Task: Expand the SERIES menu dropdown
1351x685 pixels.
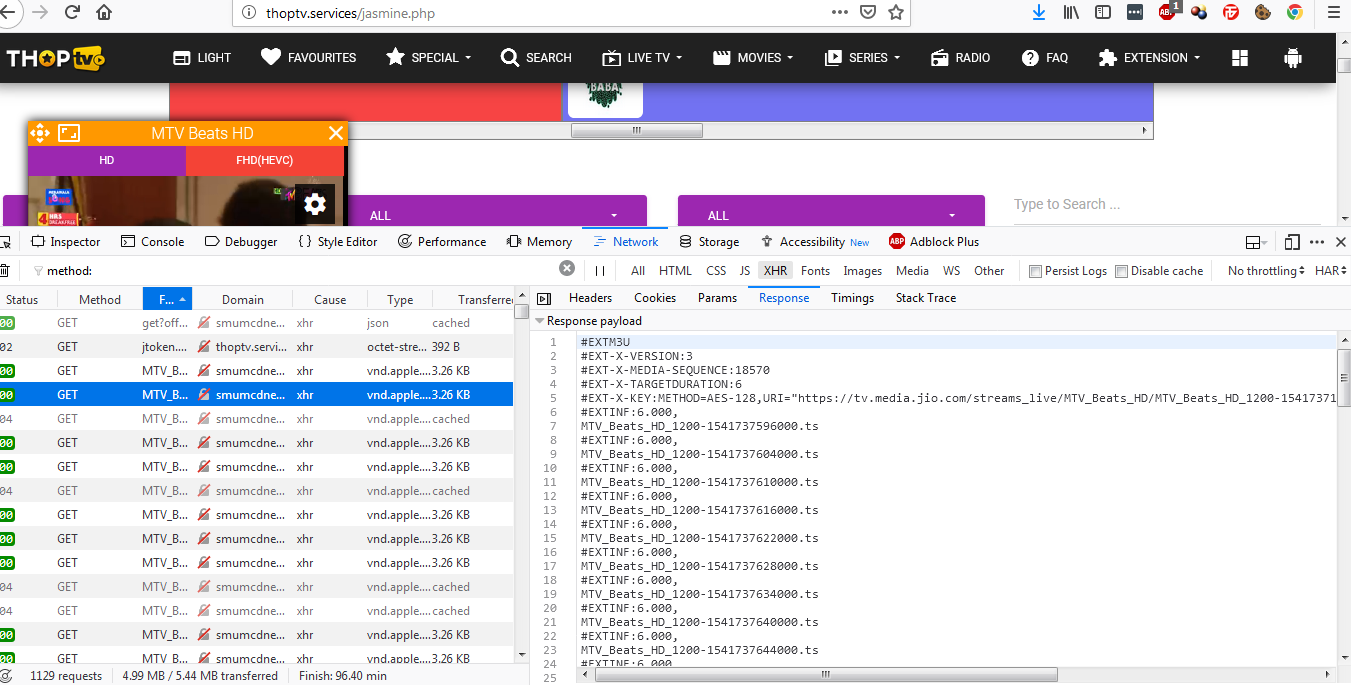Action: (x=862, y=58)
